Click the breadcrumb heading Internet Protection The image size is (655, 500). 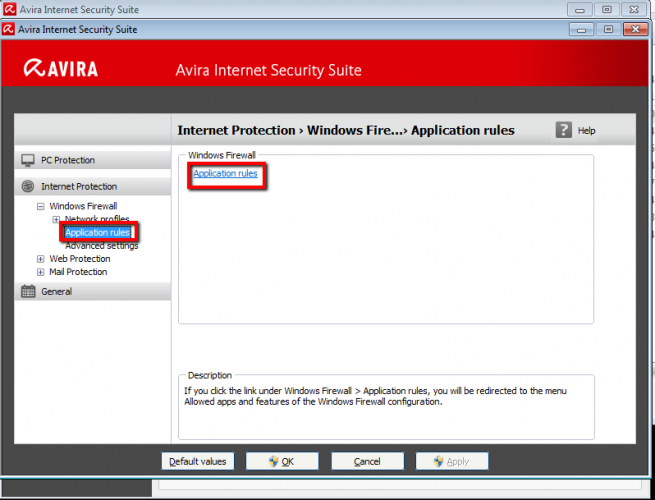click(236, 130)
